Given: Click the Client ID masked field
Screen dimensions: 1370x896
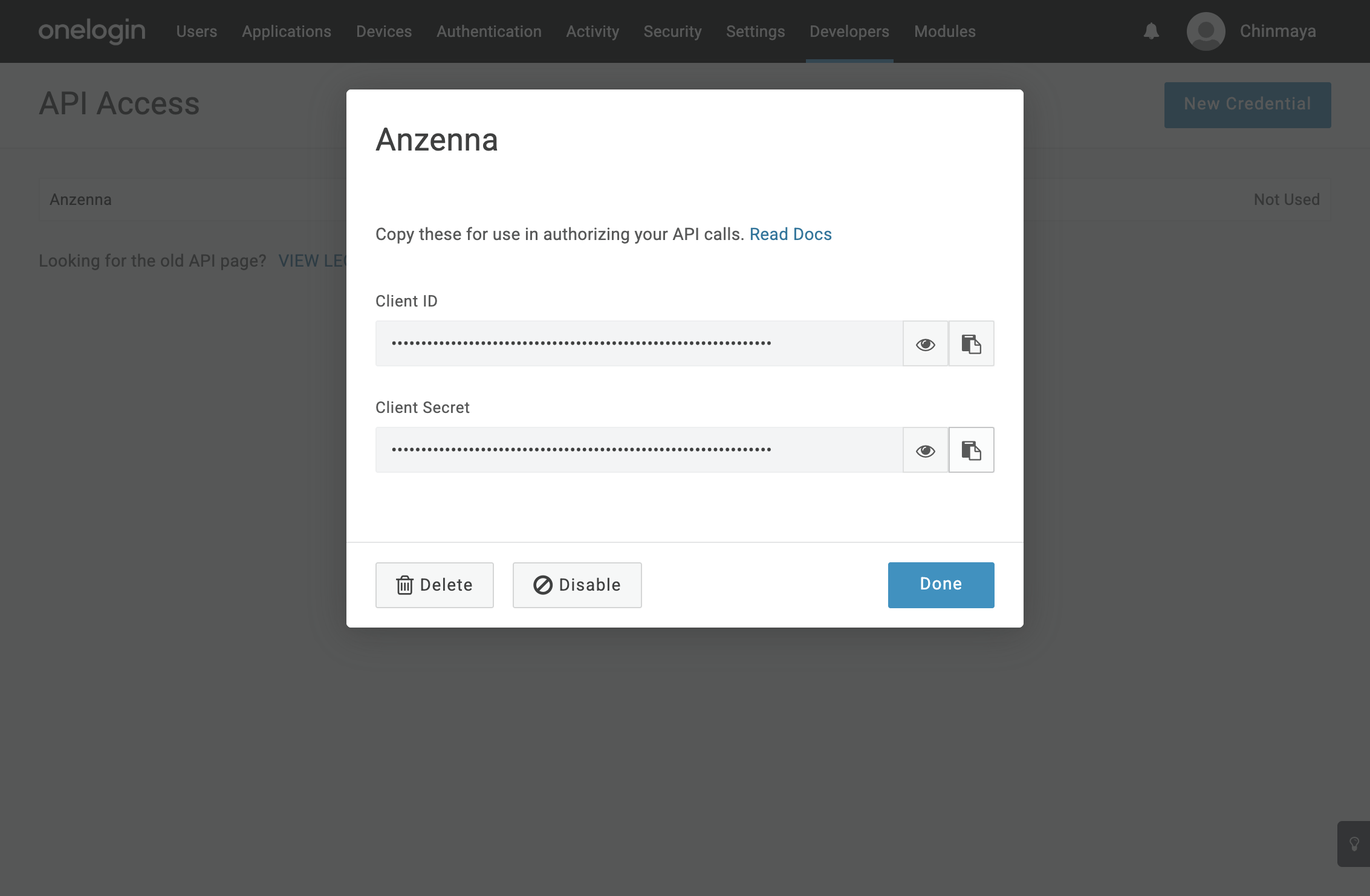Looking at the screenshot, I should [638, 343].
